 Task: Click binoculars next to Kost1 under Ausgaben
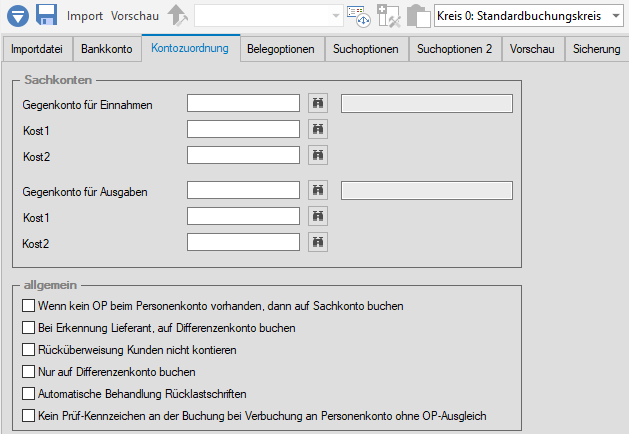[318, 216]
